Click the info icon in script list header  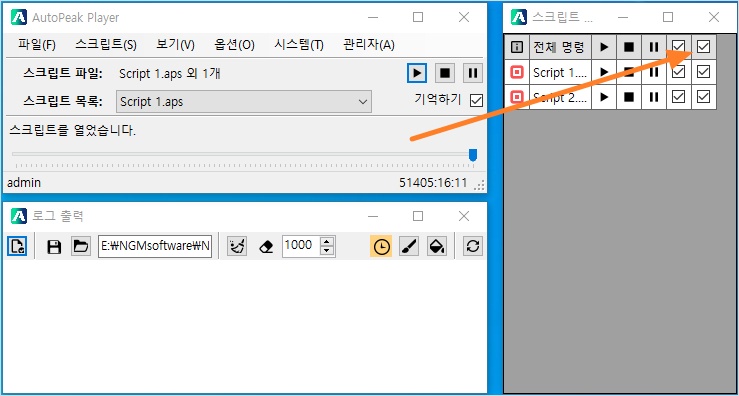pos(517,47)
